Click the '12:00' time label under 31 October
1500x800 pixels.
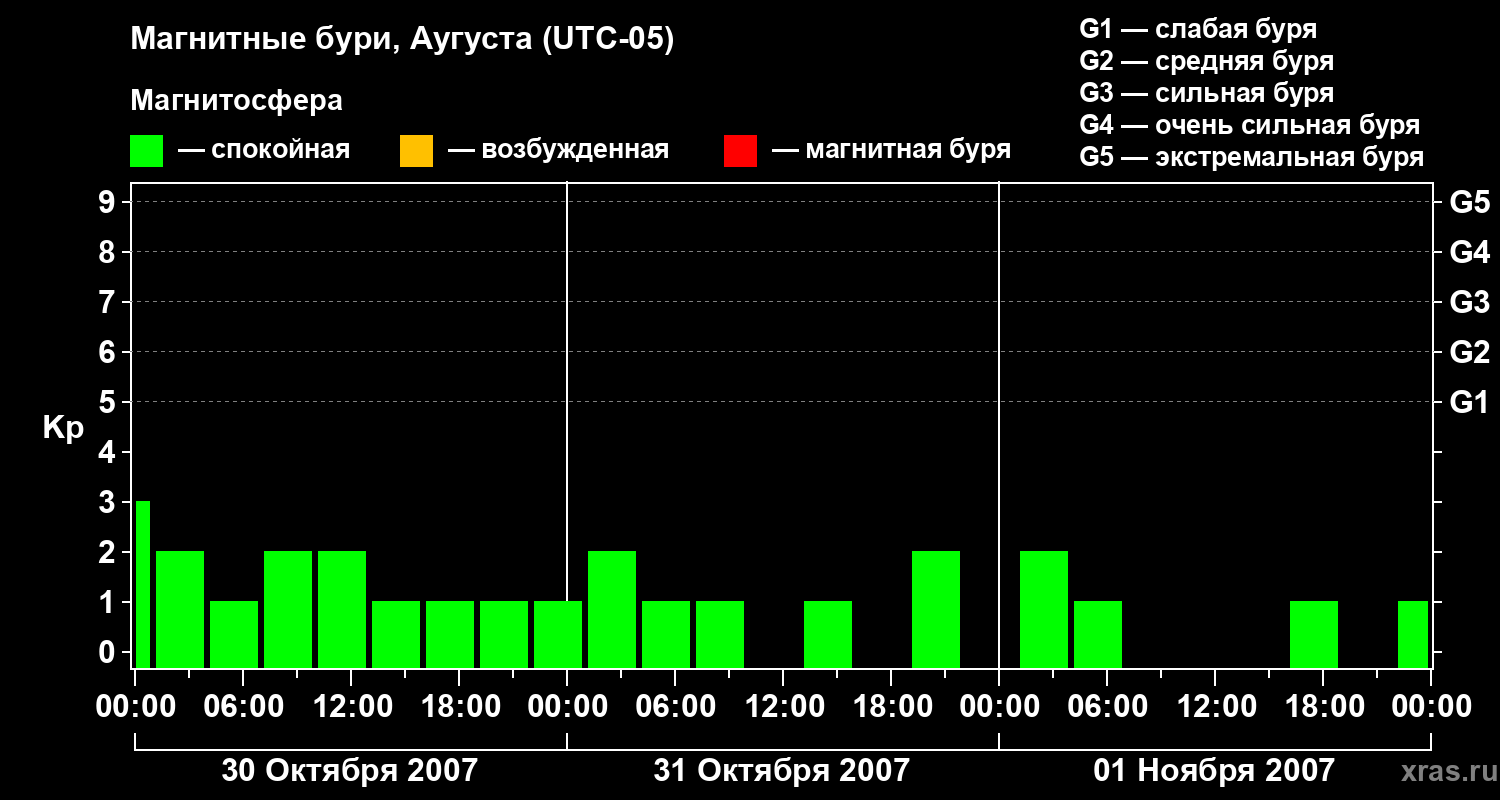coord(783,707)
